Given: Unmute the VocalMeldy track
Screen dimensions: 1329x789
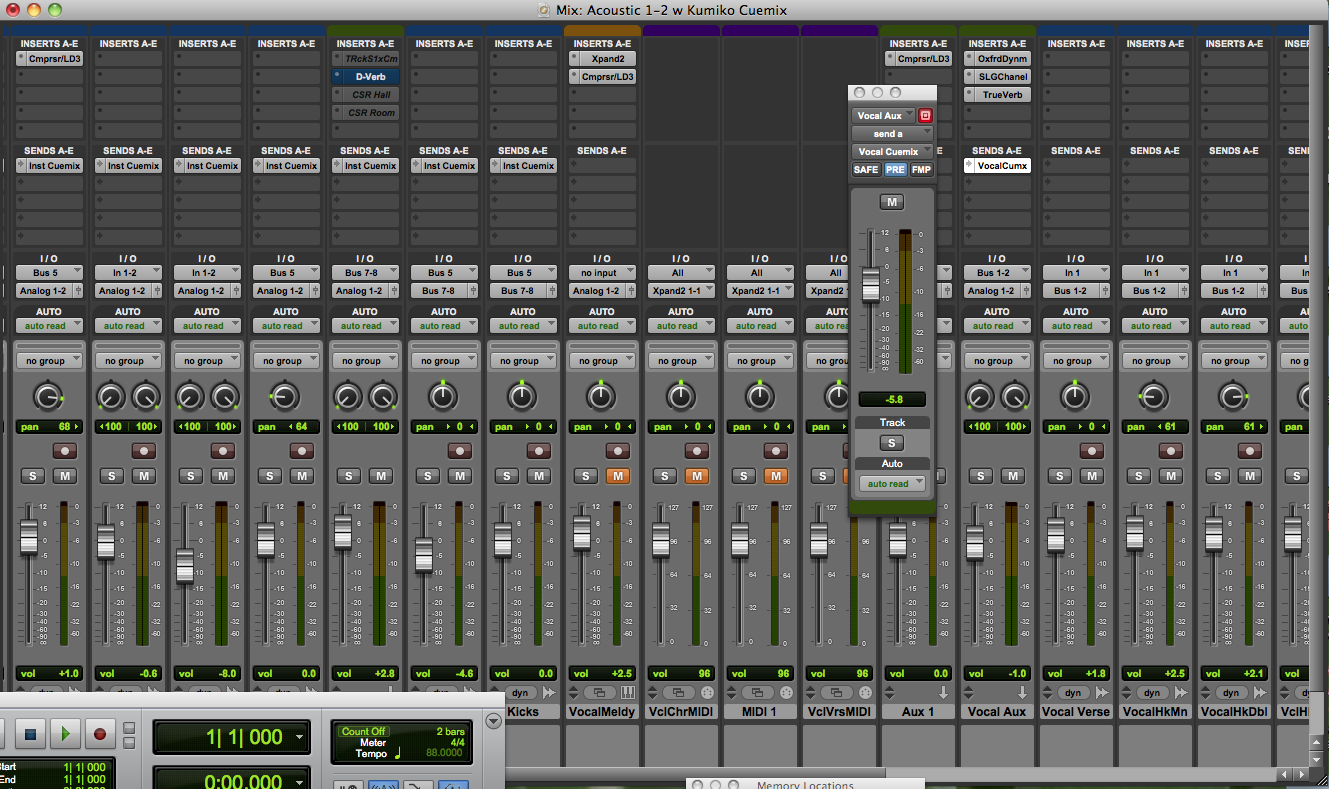Looking at the screenshot, I should click(x=618, y=476).
